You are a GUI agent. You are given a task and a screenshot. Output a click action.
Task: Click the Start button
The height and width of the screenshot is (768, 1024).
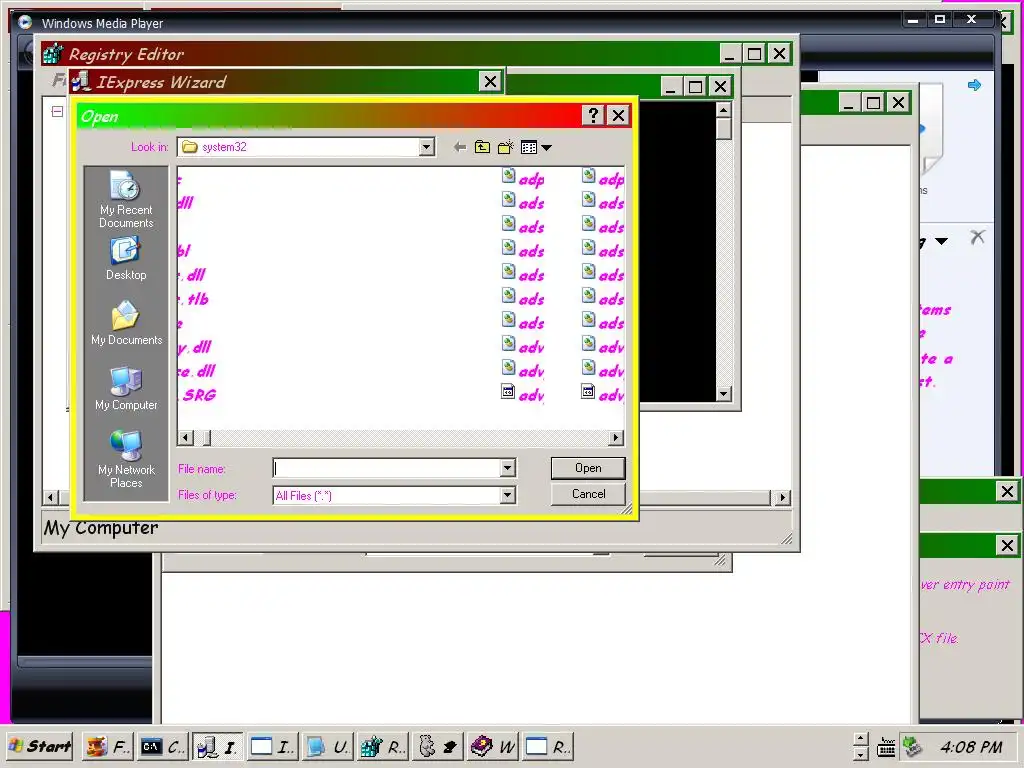(40, 746)
